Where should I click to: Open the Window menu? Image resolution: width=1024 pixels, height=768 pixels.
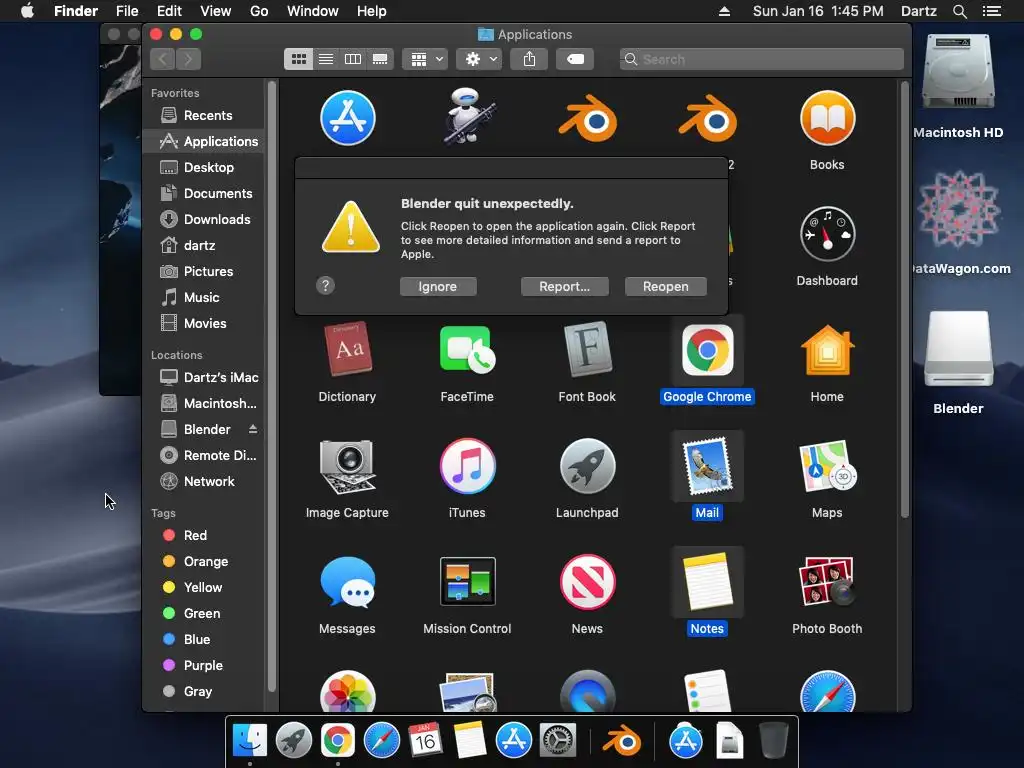click(313, 11)
